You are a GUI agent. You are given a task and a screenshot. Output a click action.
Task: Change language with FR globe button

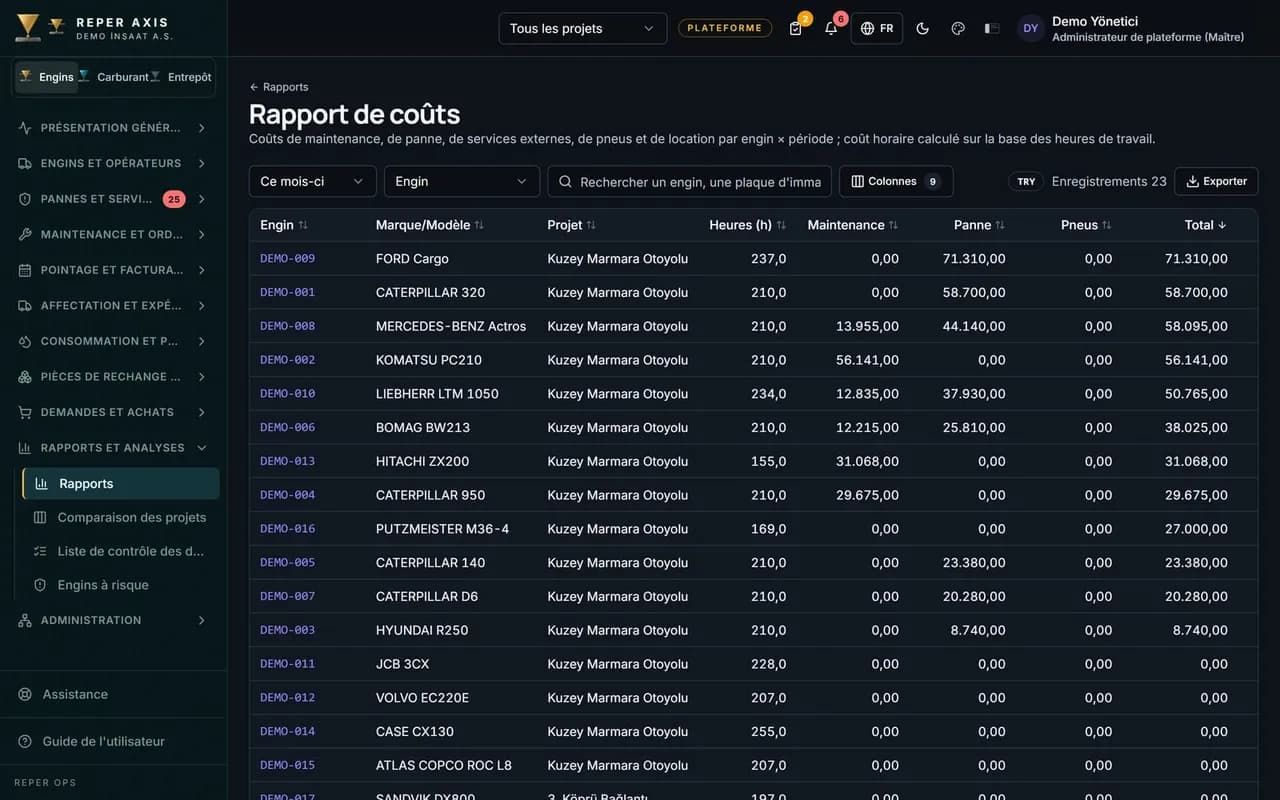tap(877, 28)
